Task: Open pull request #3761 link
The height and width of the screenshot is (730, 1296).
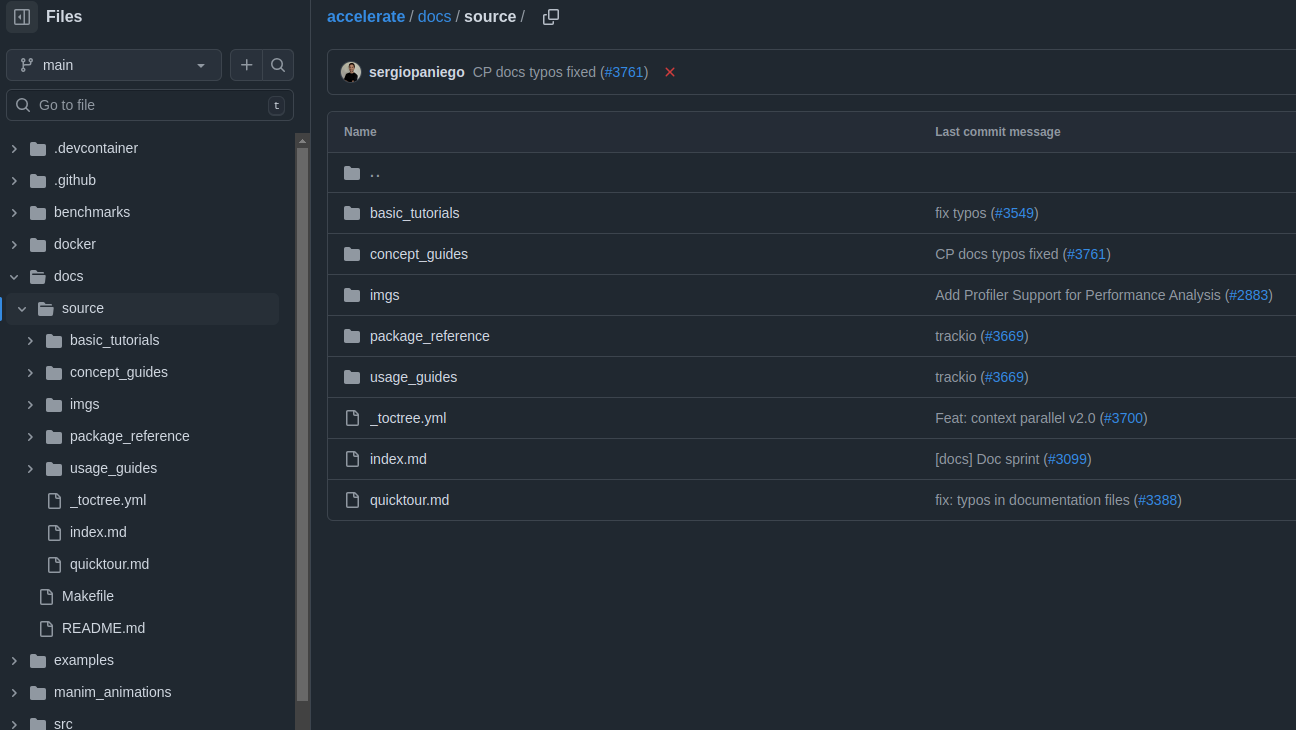Action: 624,71
